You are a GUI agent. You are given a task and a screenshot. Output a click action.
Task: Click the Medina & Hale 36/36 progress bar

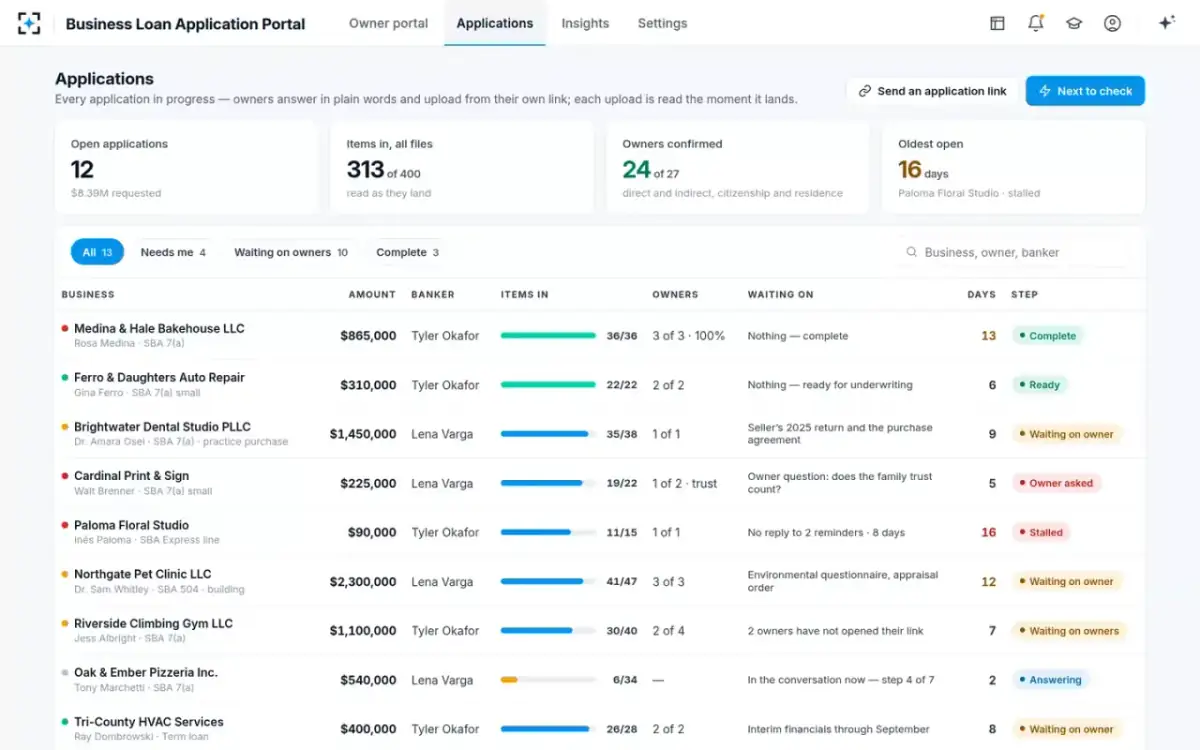[548, 336]
